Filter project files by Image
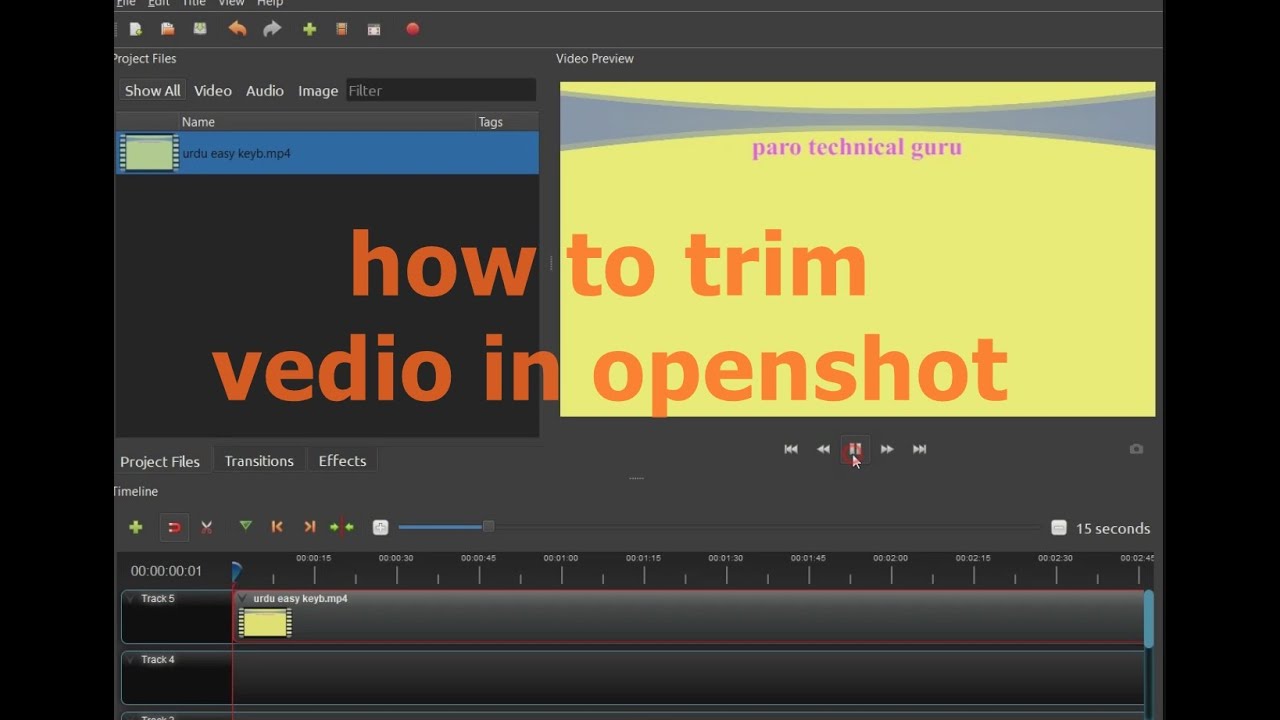 318,90
